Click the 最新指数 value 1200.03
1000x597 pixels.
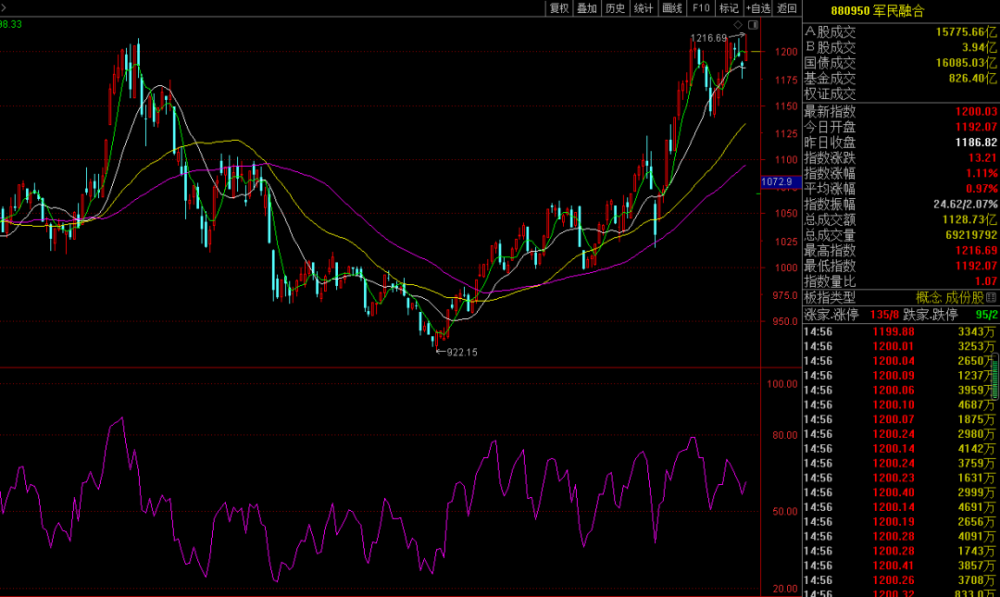tap(976, 112)
